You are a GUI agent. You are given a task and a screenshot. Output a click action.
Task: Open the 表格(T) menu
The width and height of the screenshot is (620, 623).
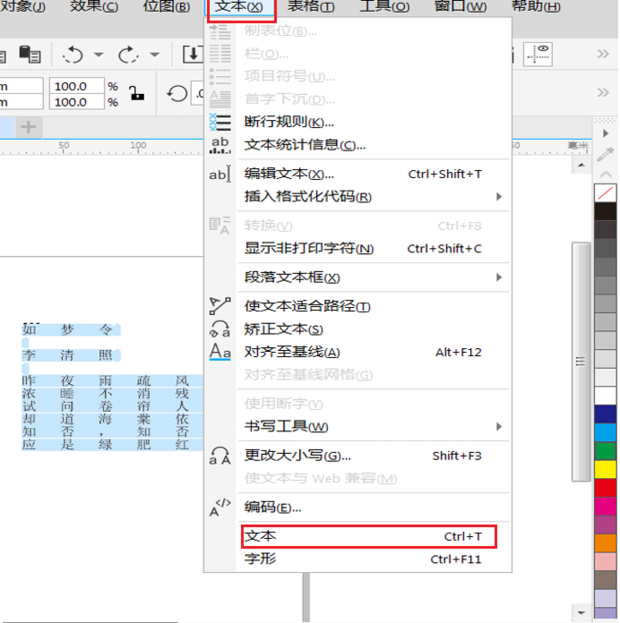pos(311,6)
